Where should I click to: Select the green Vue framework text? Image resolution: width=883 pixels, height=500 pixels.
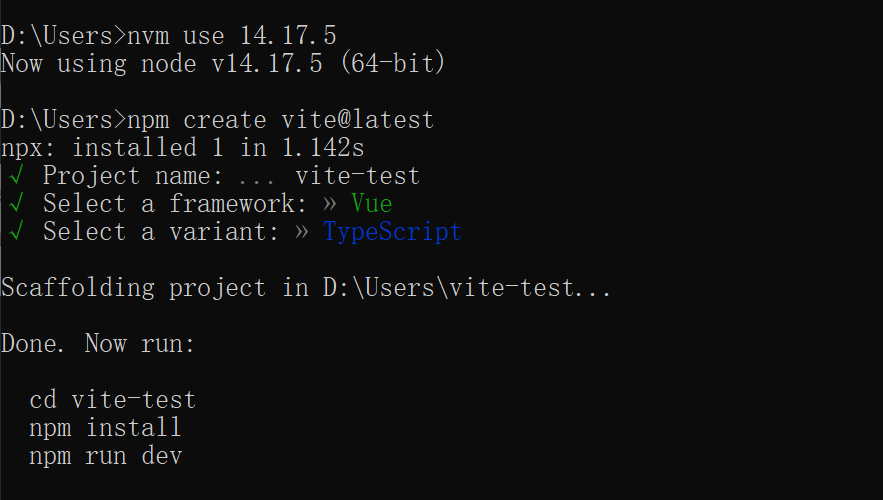pos(372,205)
